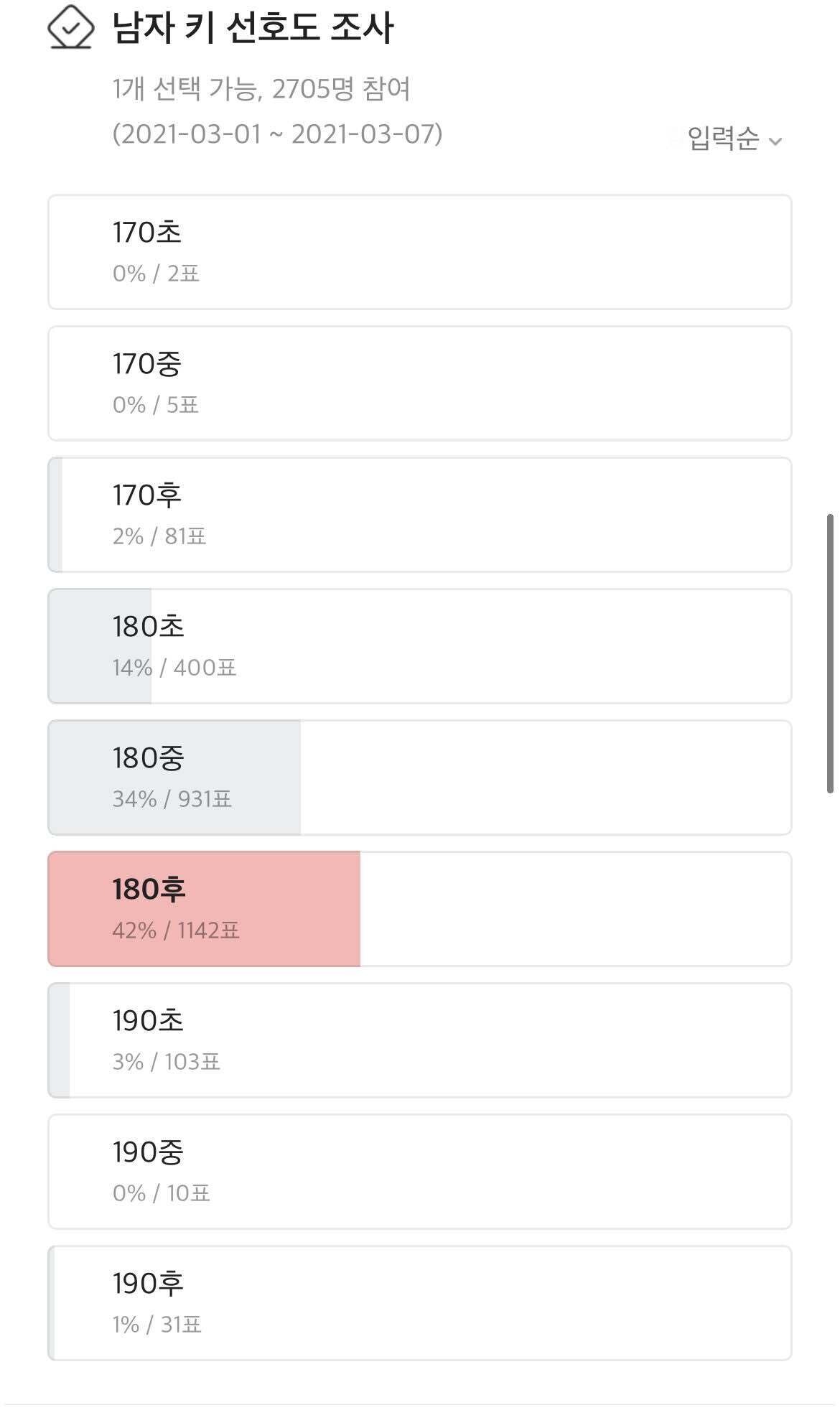The image size is (840, 1428).
Task: Choose the 190후 poll option
Action: pos(419,1303)
